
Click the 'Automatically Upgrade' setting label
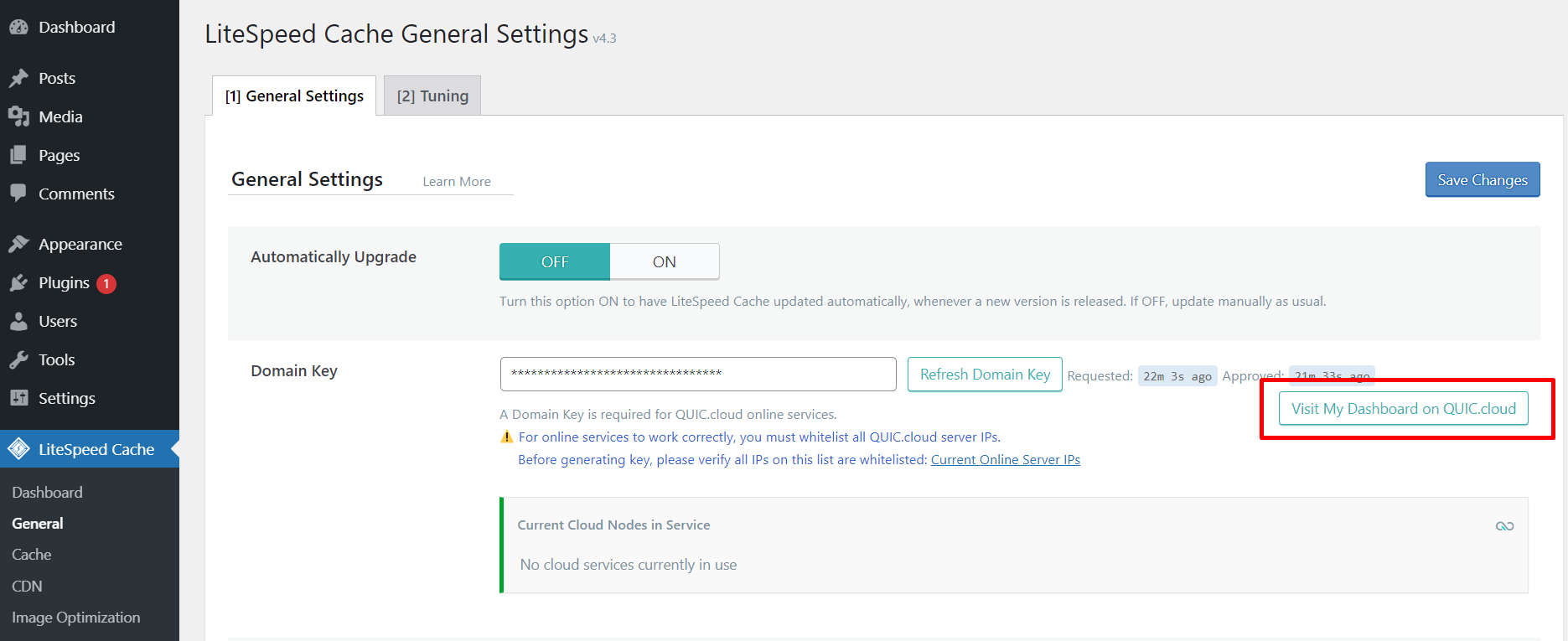tap(334, 256)
